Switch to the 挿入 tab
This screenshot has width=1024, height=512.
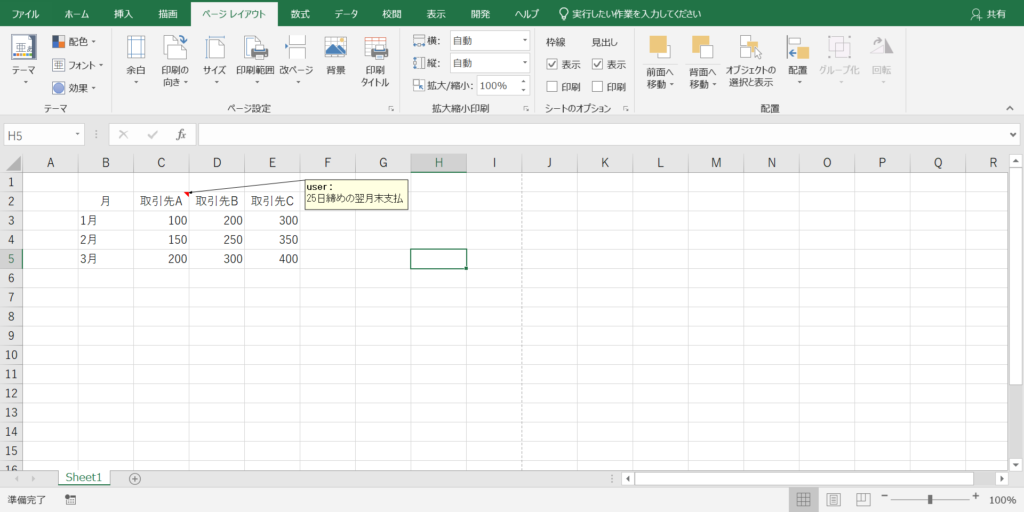(x=123, y=14)
